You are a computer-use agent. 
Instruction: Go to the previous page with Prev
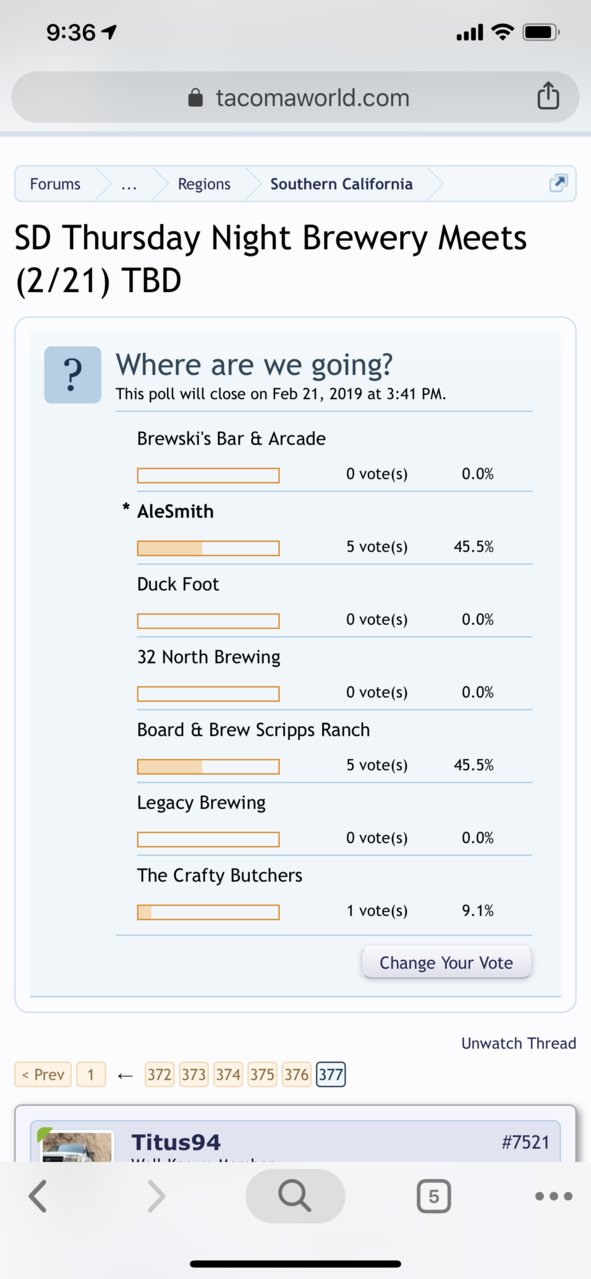[43, 1075]
